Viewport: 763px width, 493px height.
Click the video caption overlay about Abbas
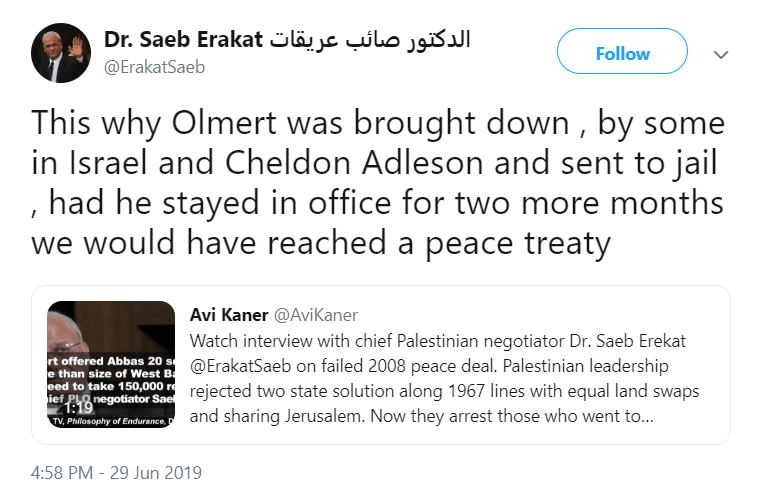click(111, 380)
